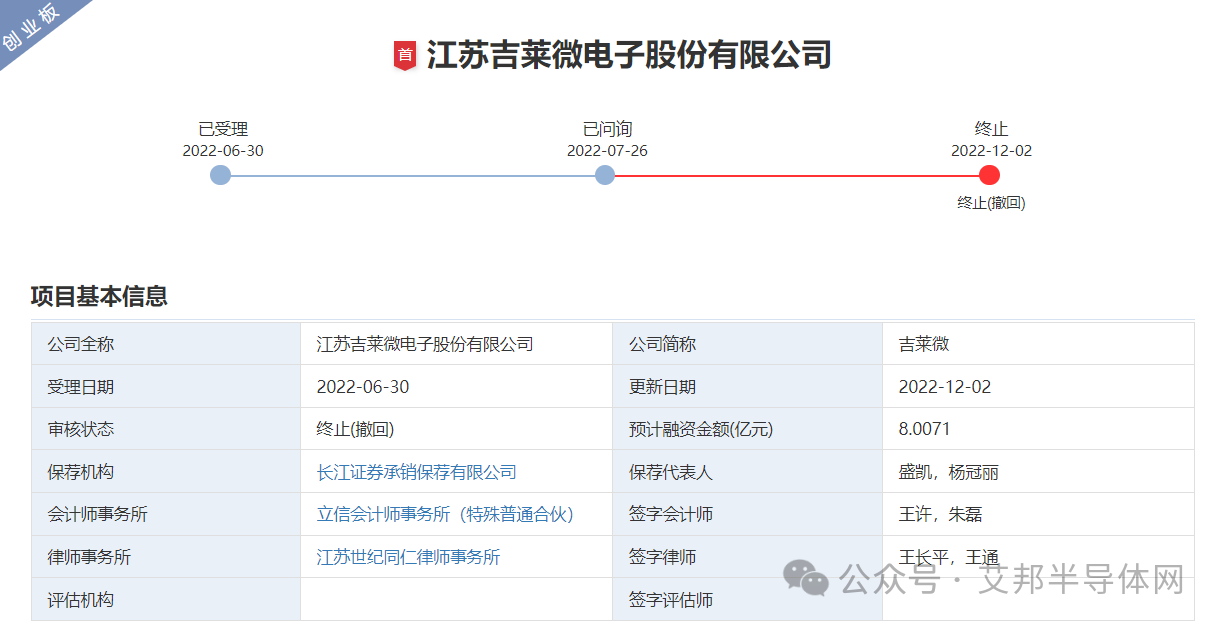Click the 已问询 timeline dot
The height and width of the screenshot is (628, 1224).
(x=605, y=175)
